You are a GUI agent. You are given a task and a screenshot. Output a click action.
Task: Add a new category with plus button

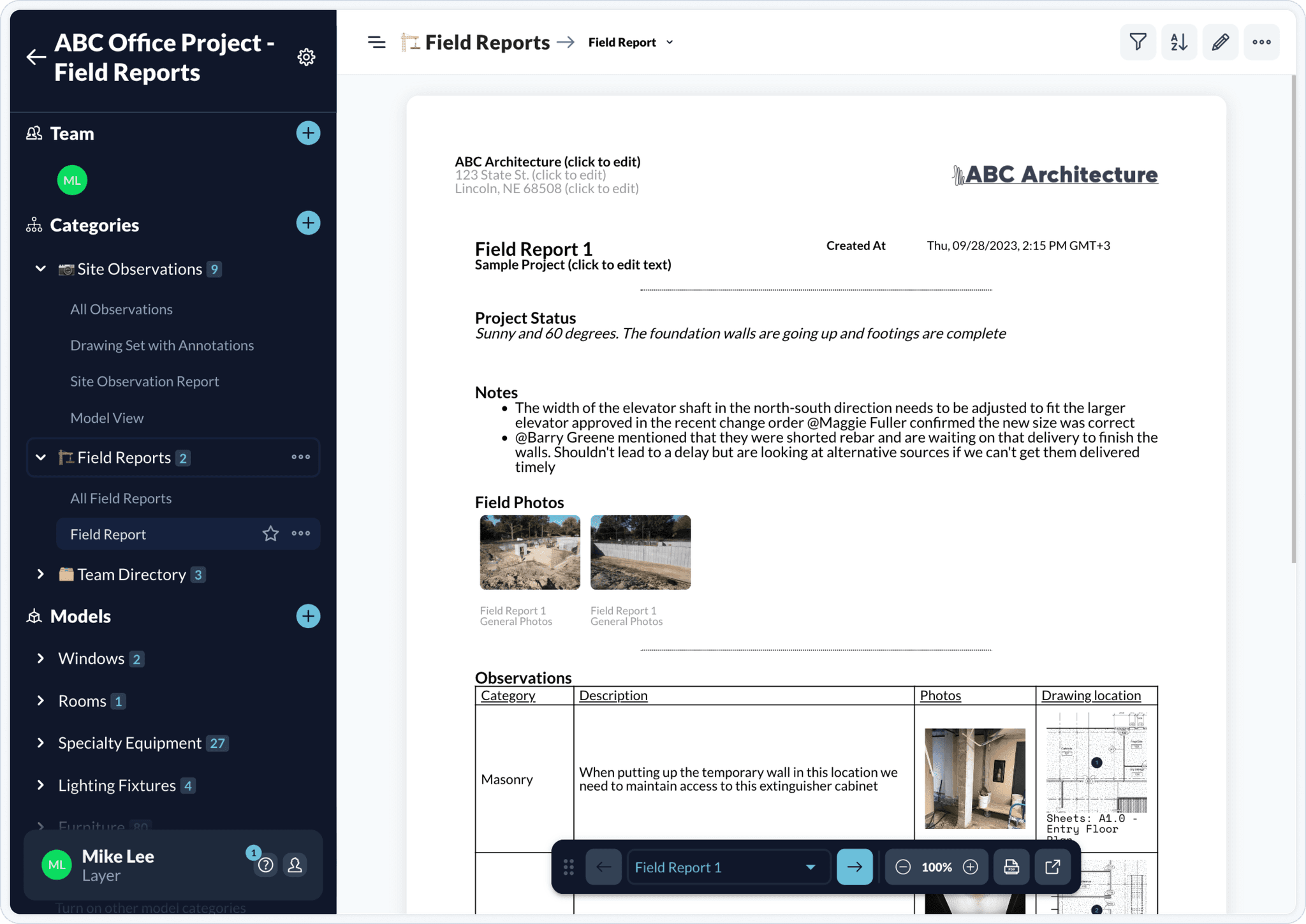point(308,223)
